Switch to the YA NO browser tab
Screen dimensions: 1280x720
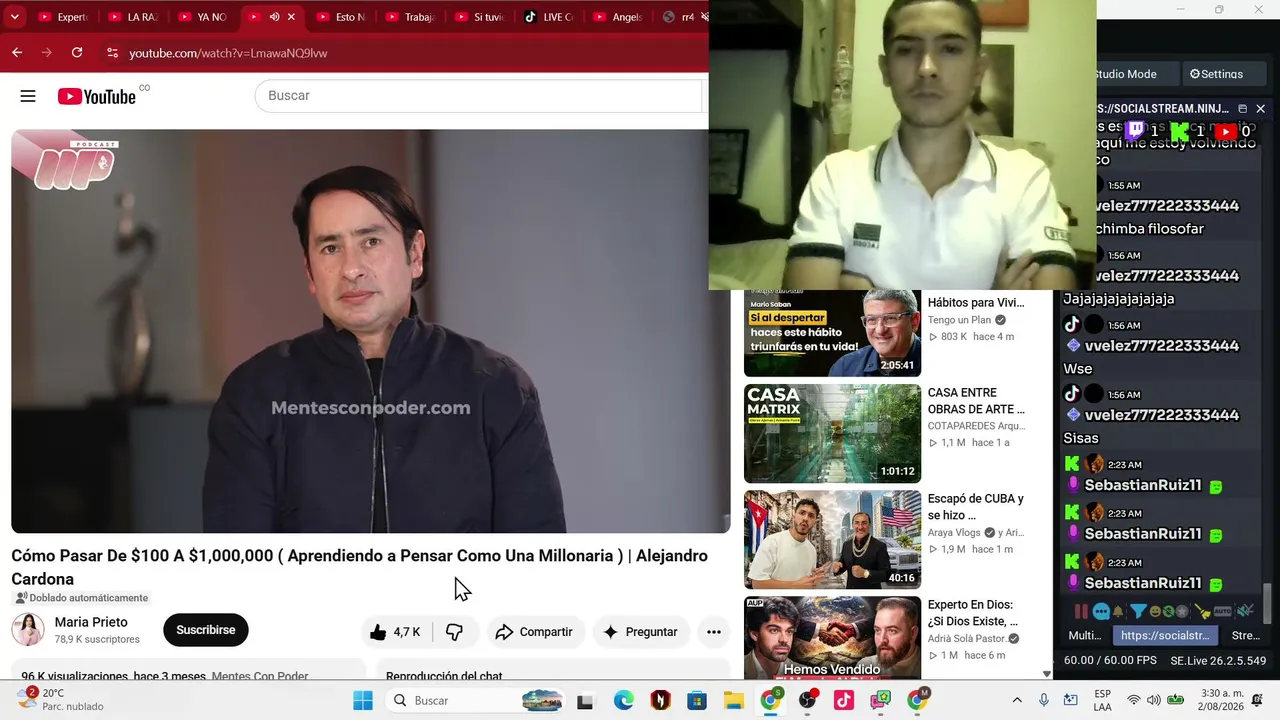pyautogui.click(x=202, y=17)
